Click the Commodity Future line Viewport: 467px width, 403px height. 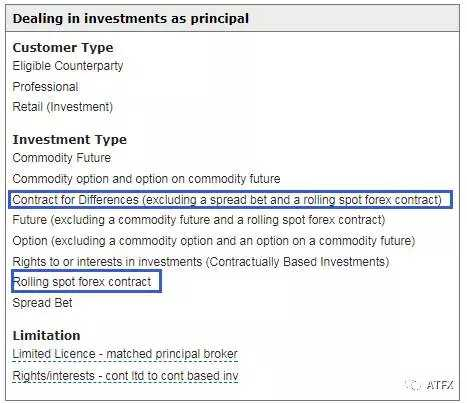tap(62, 158)
